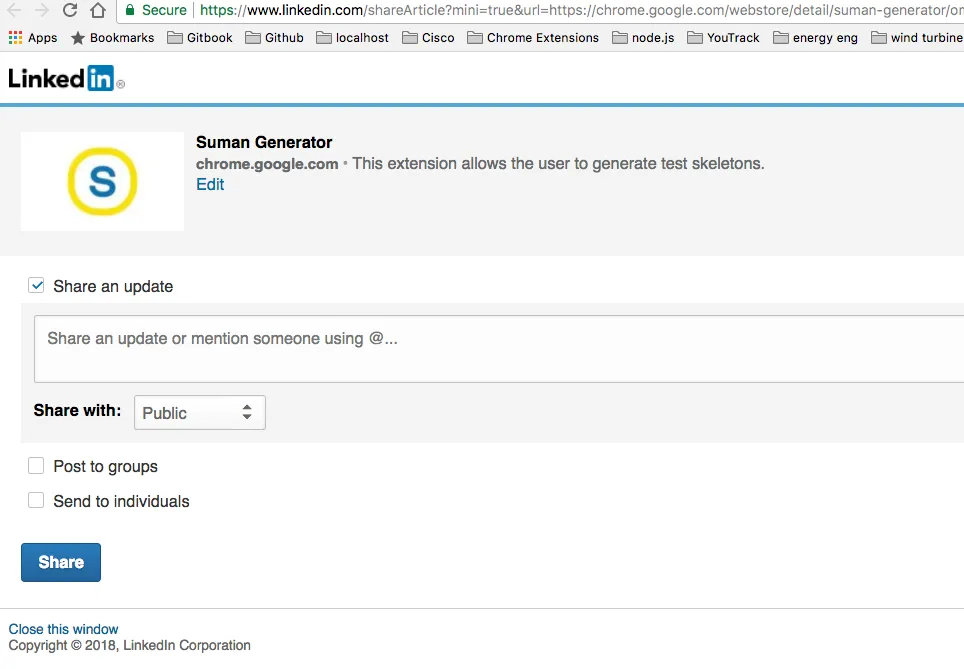Click the browser forward arrow
The image size is (964, 669).
click(x=42, y=10)
